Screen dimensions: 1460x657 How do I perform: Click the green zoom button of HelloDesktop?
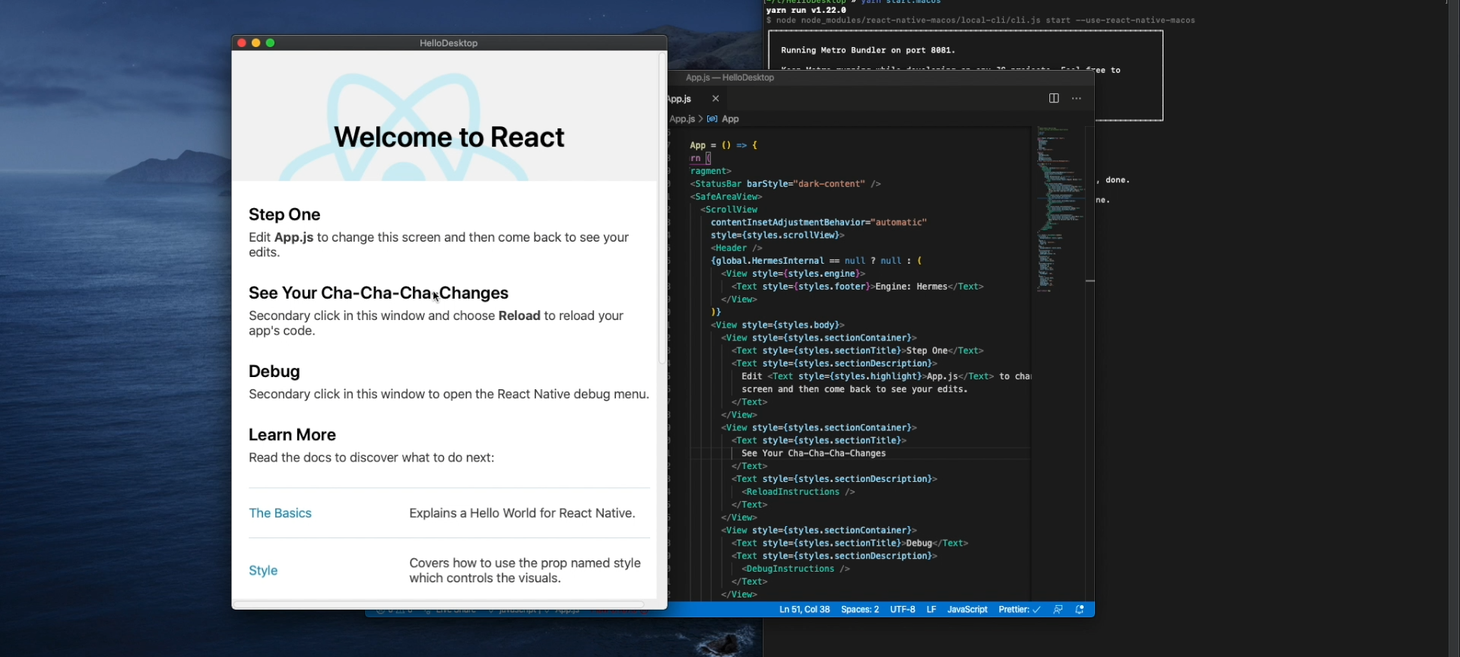270,43
